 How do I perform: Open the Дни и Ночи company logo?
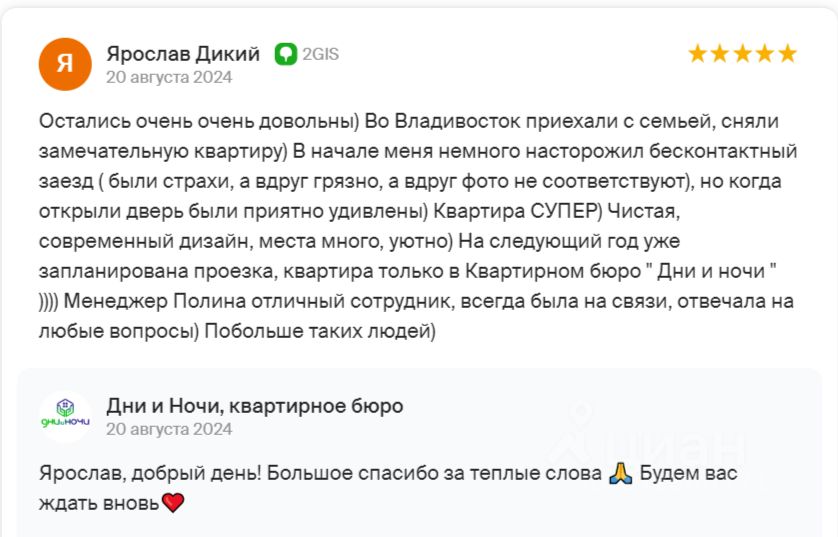[65, 416]
